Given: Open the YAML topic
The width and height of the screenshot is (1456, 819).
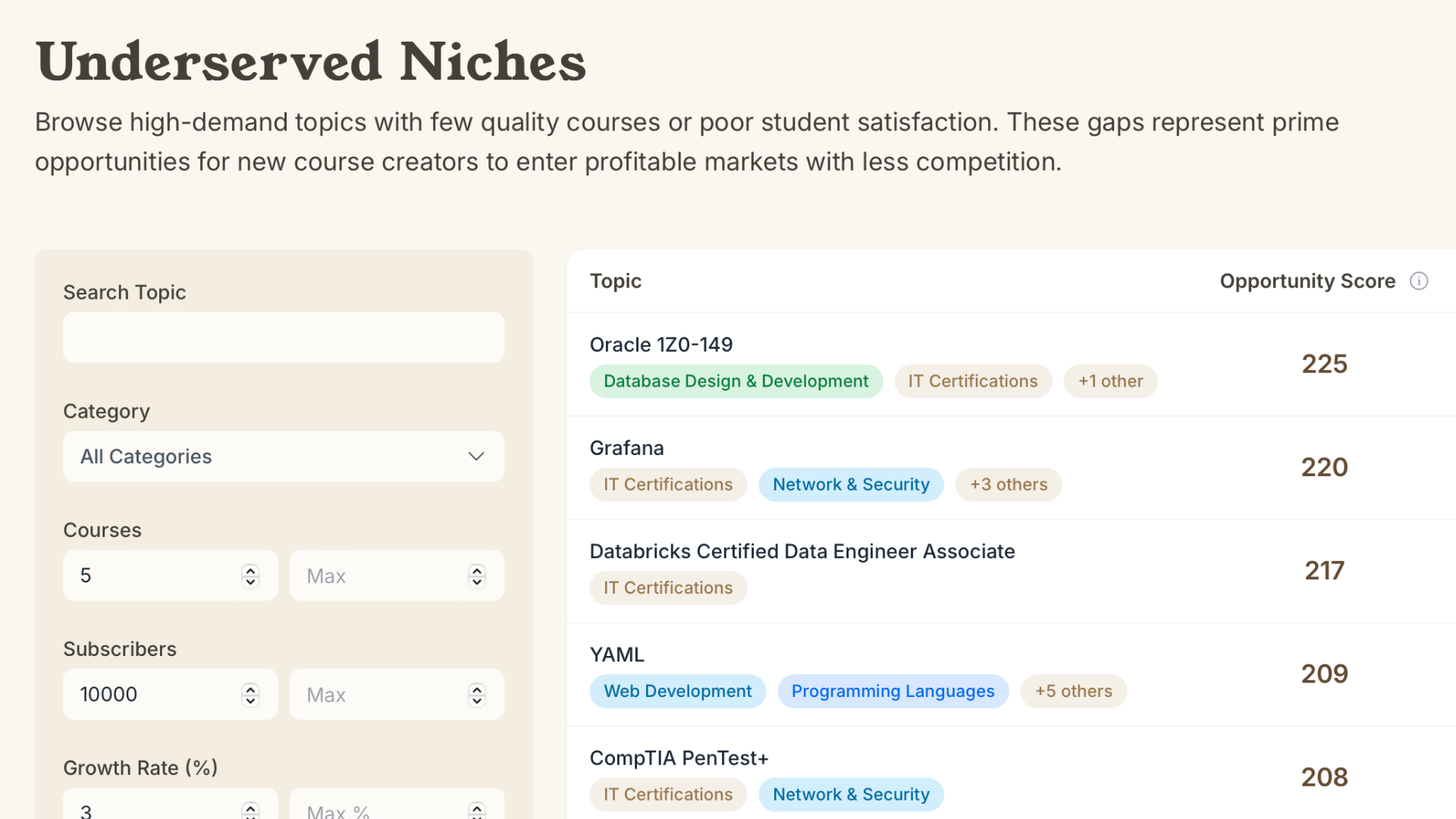Looking at the screenshot, I should pyautogui.click(x=617, y=655).
